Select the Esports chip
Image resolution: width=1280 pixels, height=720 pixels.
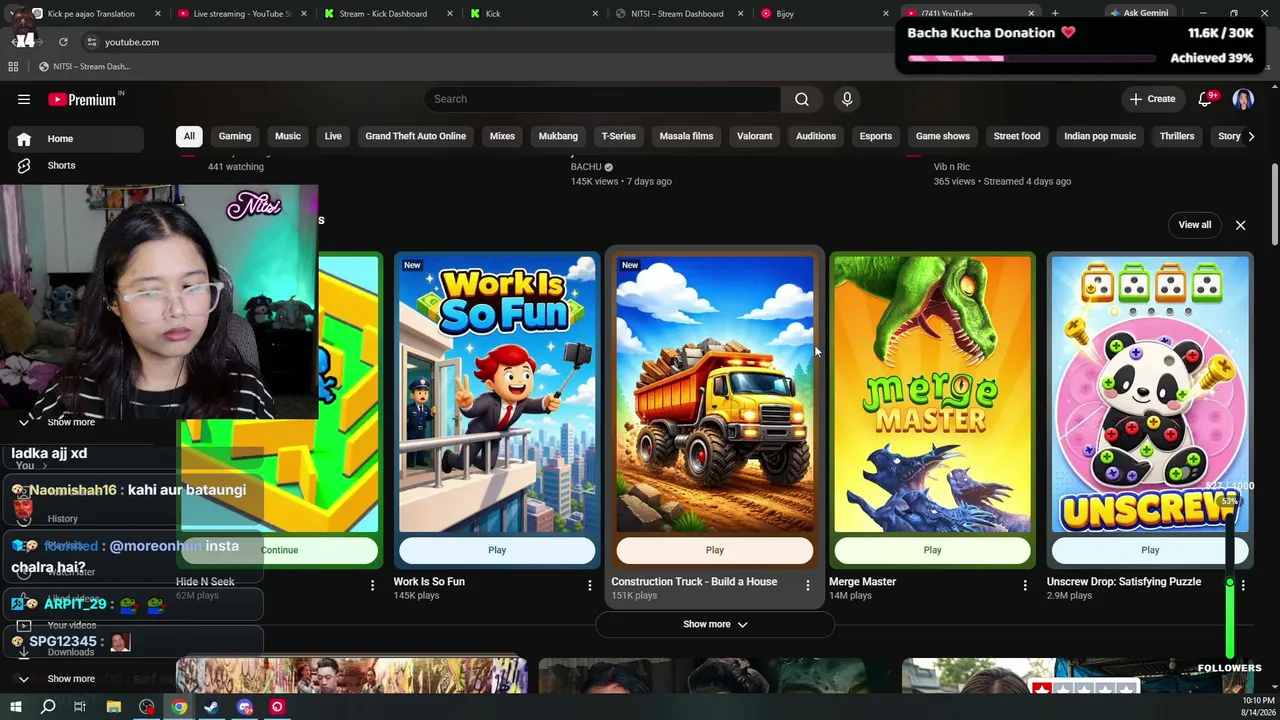(x=876, y=136)
